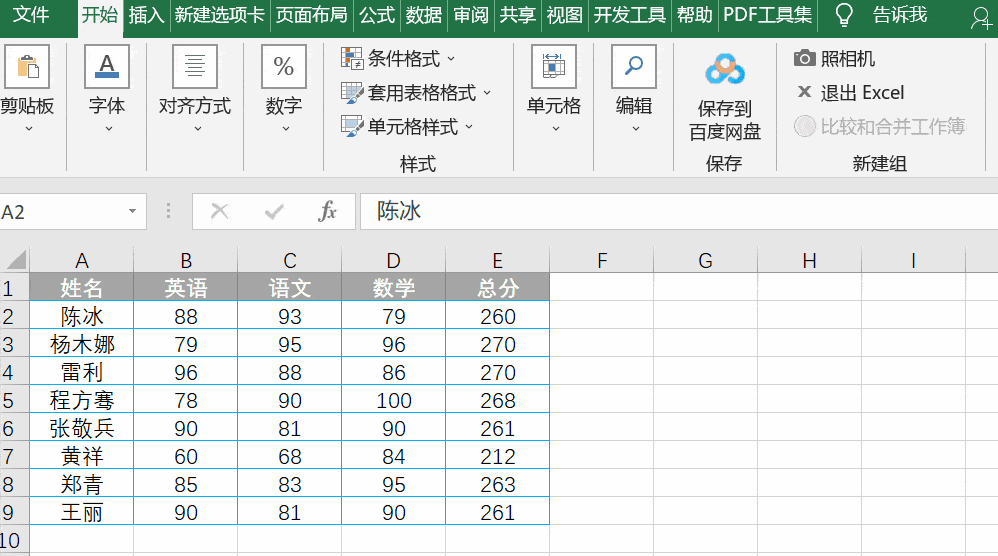
Task: Click cell containing 王丽
Action: tap(81, 512)
